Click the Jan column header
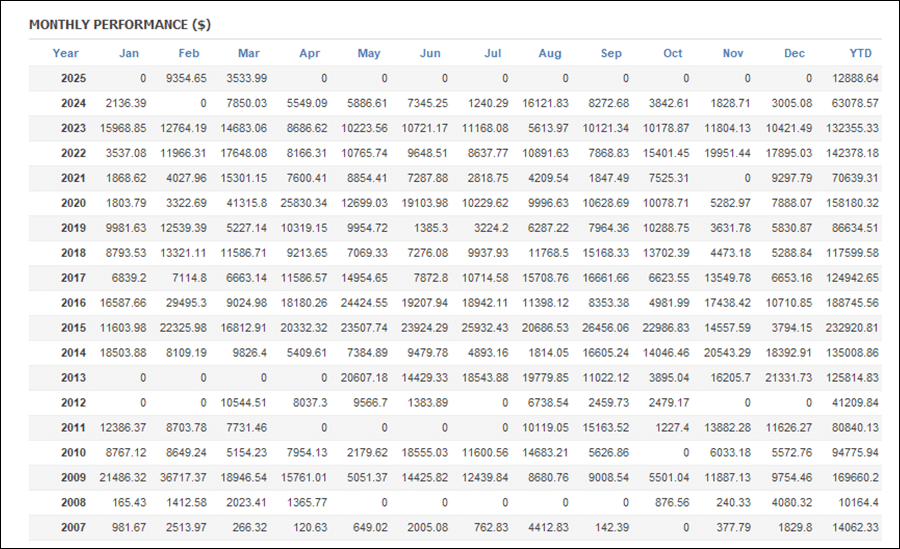Viewport: 900px width, 549px height. [x=129, y=53]
